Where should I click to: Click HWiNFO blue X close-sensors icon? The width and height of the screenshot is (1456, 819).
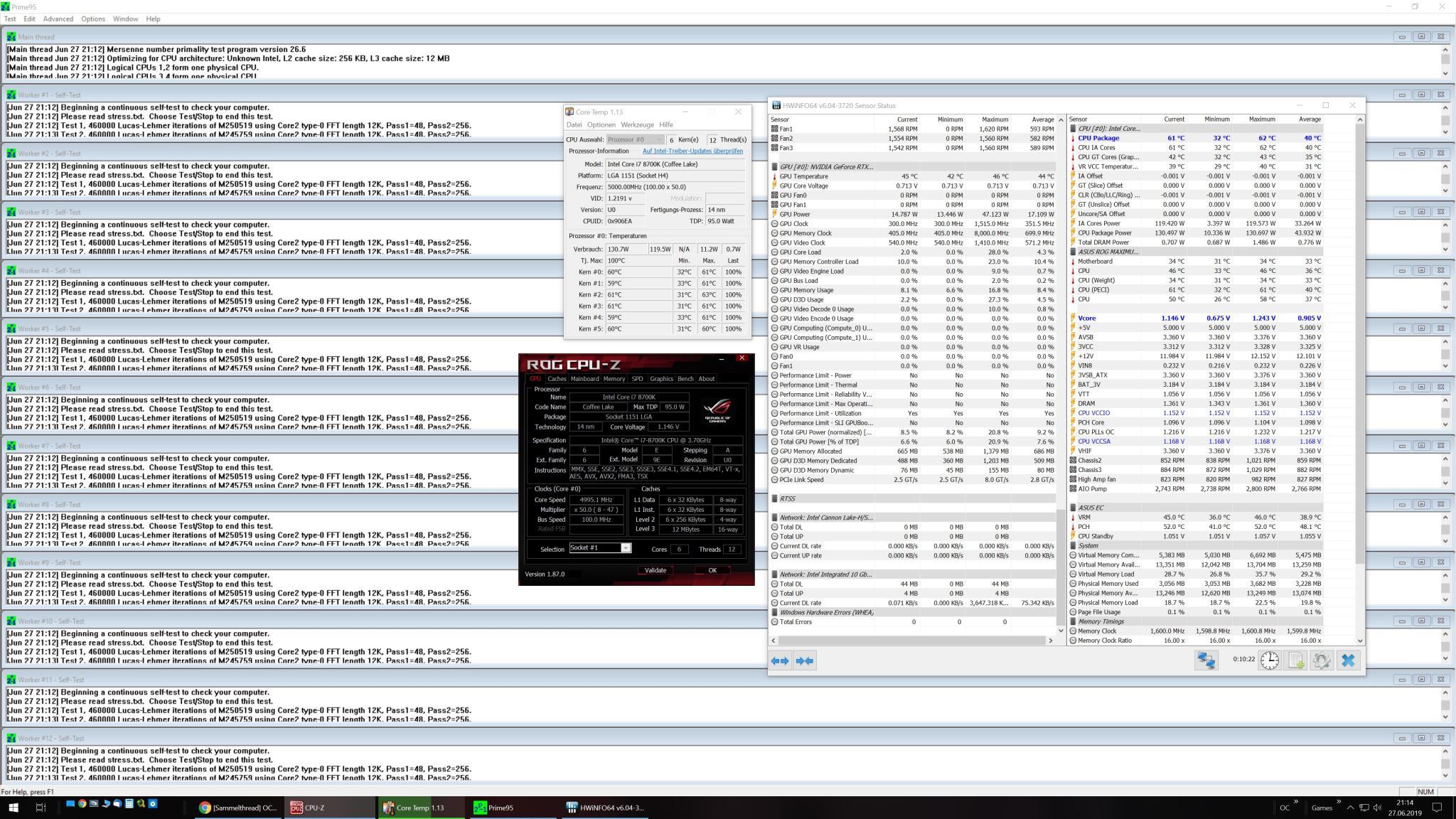point(1348,660)
